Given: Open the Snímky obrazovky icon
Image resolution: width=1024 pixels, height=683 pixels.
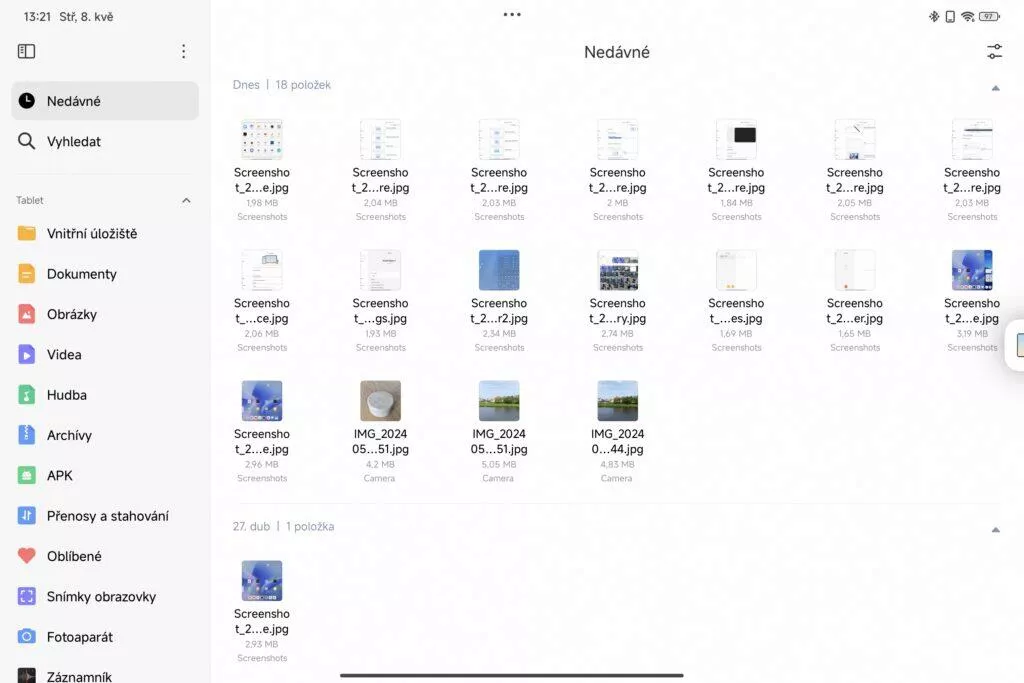Looking at the screenshot, I should pyautogui.click(x=26, y=596).
